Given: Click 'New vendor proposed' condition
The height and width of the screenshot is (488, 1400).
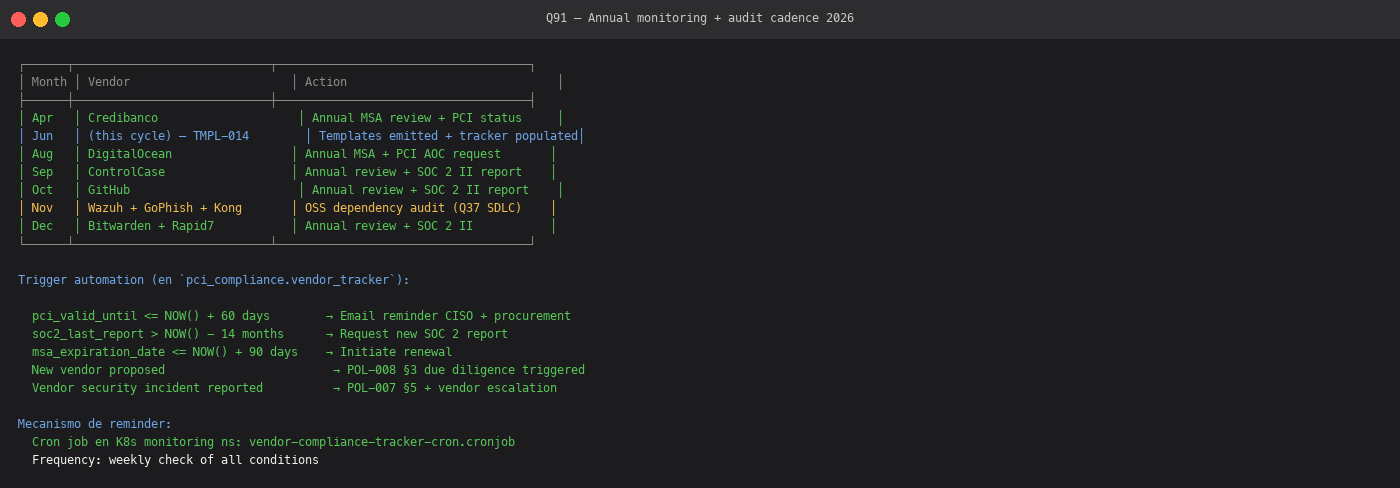Looking at the screenshot, I should pos(98,370).
